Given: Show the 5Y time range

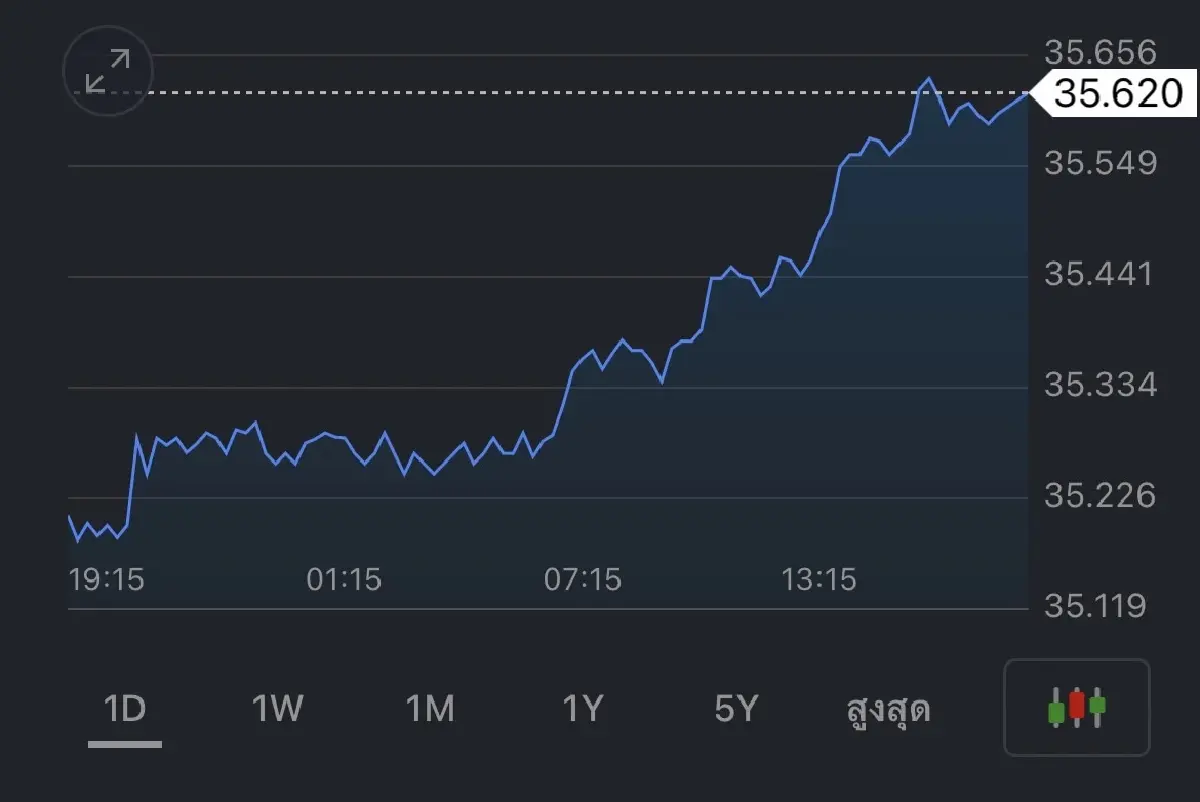Looking at the screenshot, I should (736, 709).
